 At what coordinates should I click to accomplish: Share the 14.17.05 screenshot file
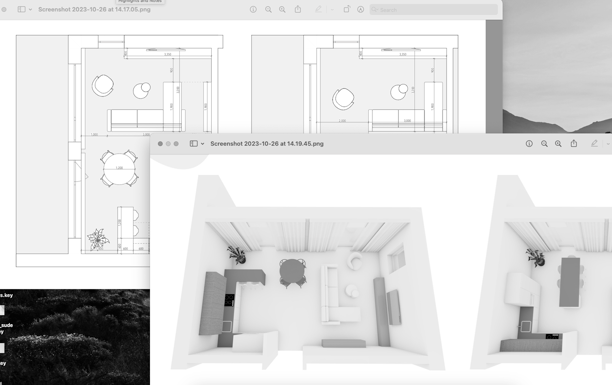pos(298,9)
